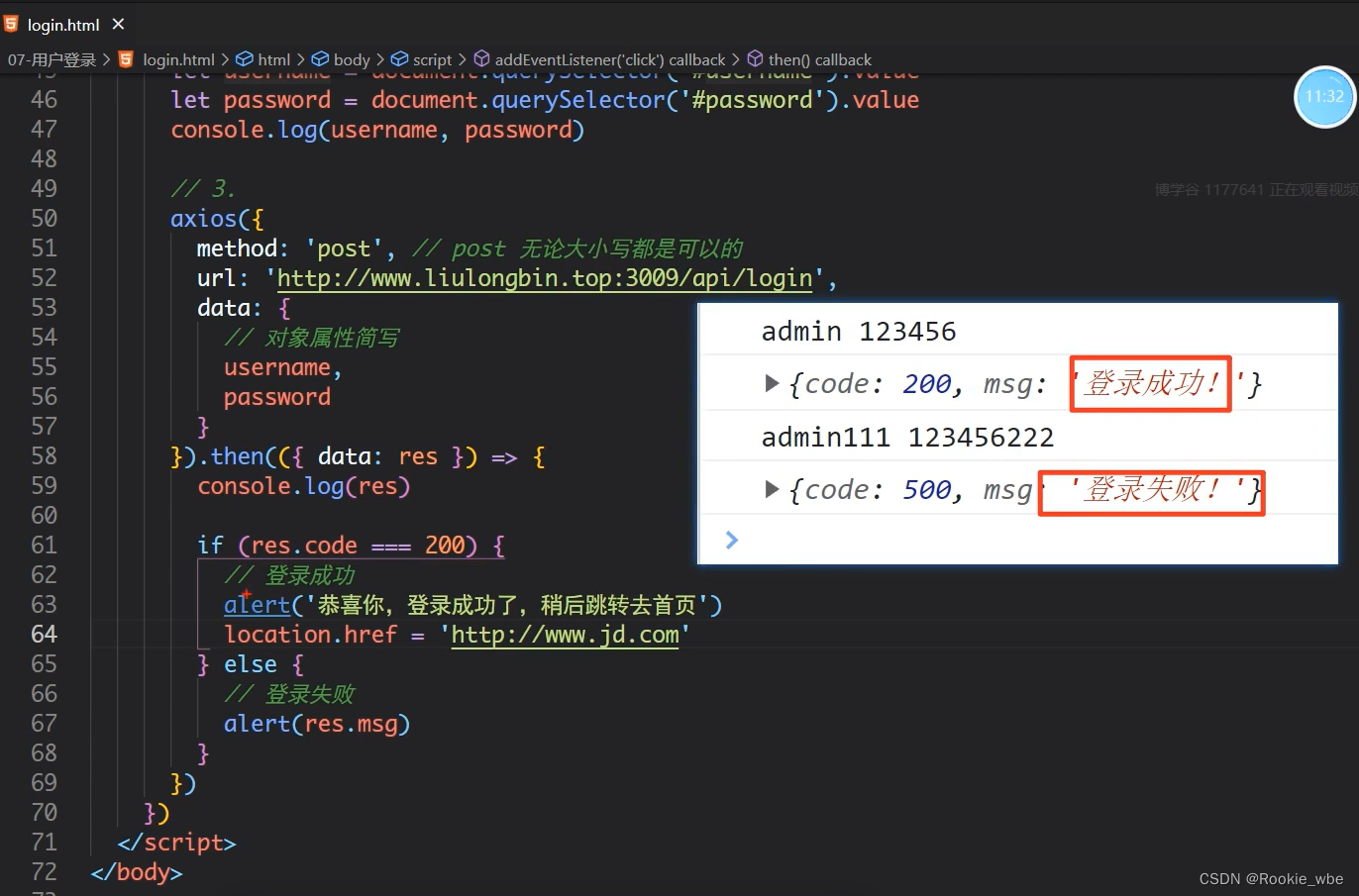Screen dimensions: 1359x896
Task: Click the cube icon beside script breadcrumb
Action: 399,59
